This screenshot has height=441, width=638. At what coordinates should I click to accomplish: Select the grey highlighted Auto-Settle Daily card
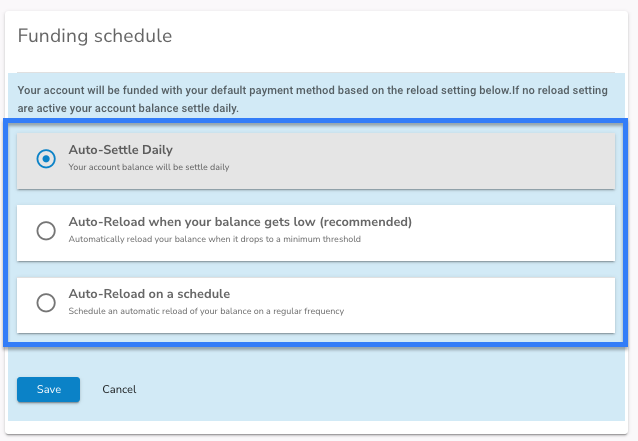pos(316,161)
